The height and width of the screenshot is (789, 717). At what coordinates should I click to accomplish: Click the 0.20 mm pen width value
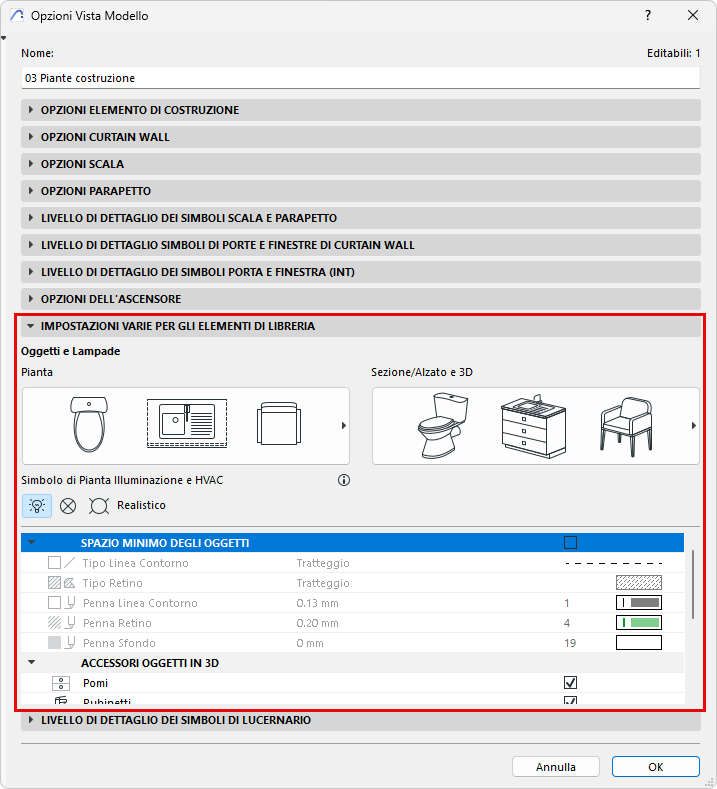click(317, 623)
